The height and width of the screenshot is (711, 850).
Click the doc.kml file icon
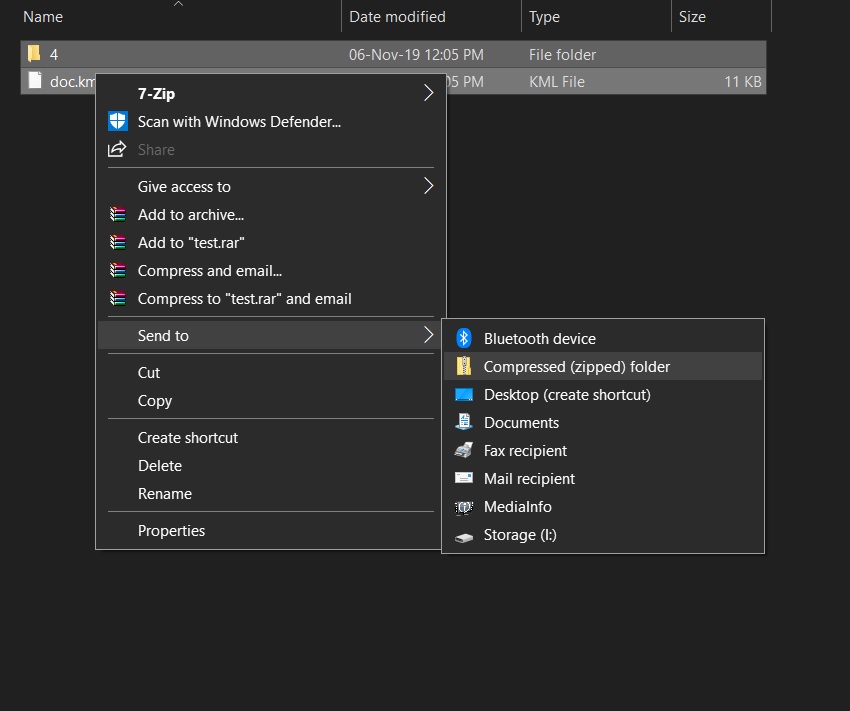(35, 81)
